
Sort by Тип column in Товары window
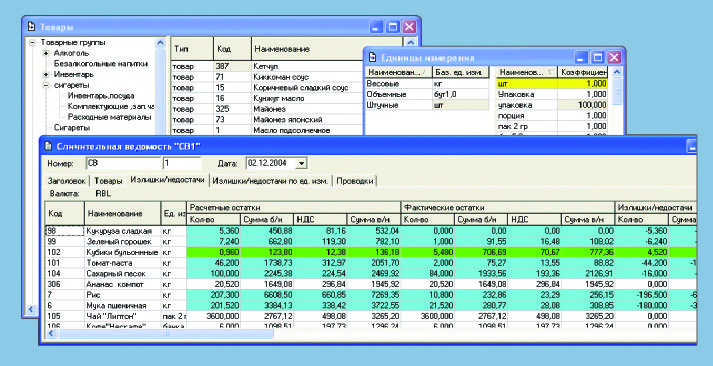click(192, 49)
